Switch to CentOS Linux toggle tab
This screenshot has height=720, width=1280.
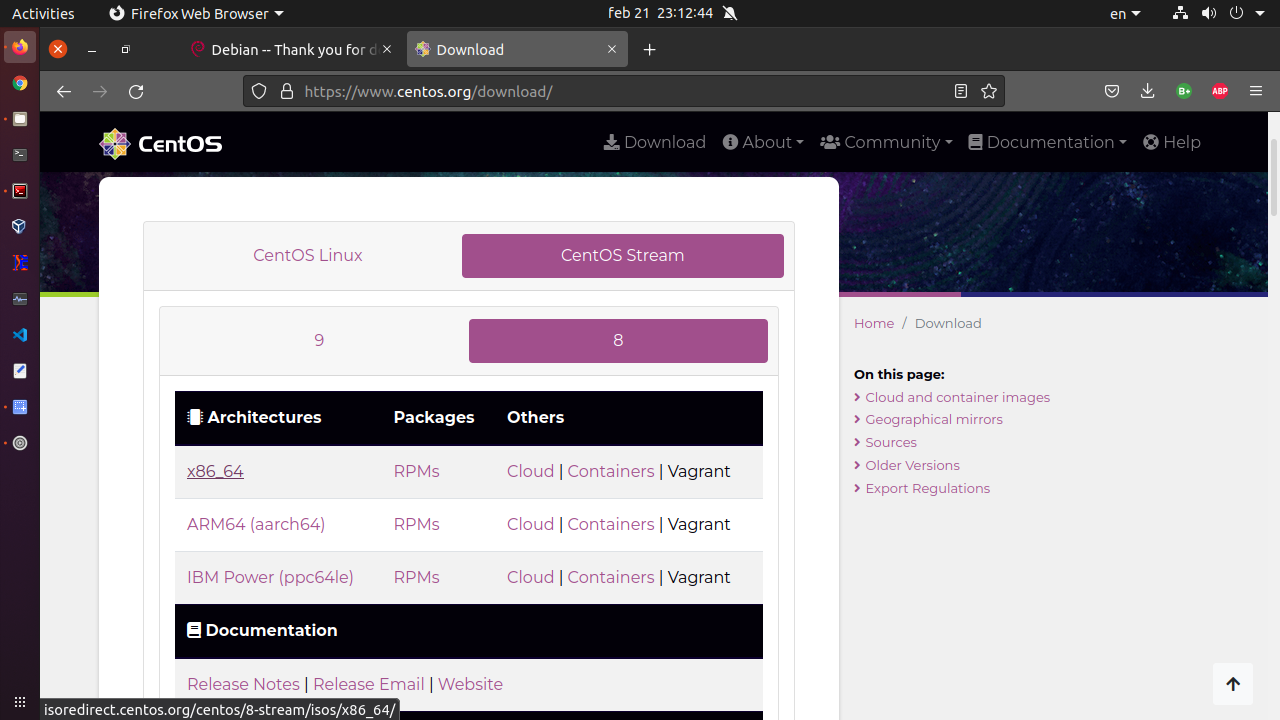pyautogui.click(x=307, y=256)
